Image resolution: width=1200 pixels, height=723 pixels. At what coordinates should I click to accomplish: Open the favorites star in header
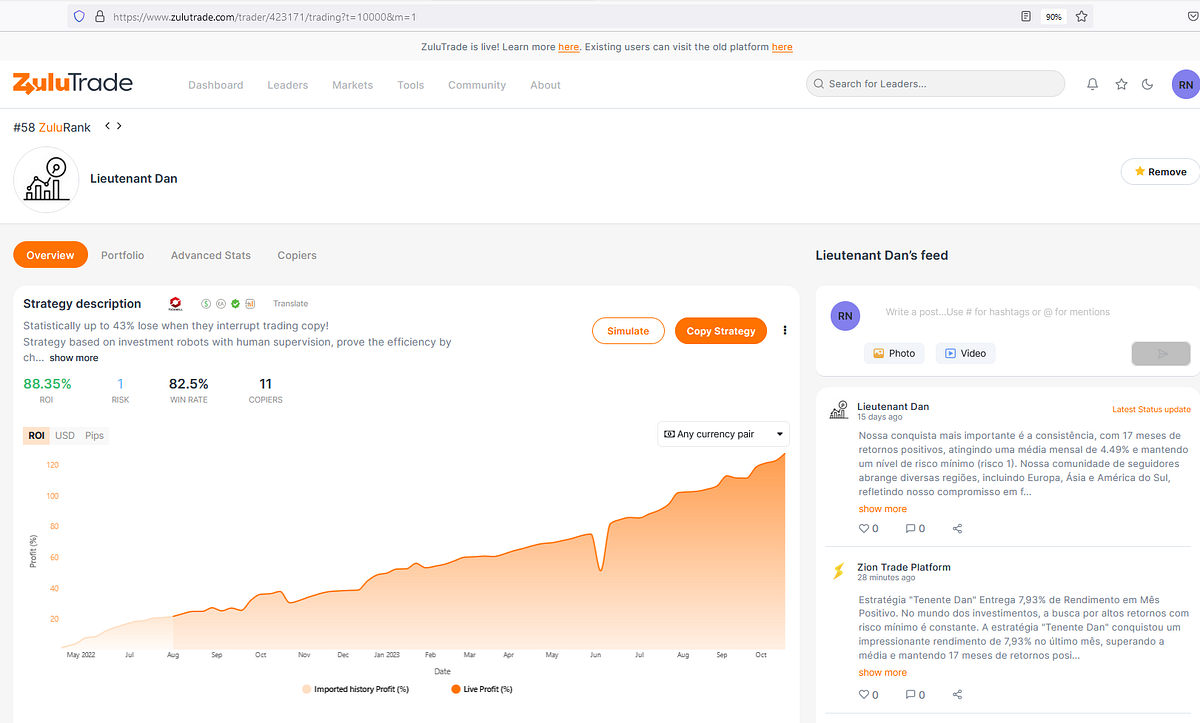[1121, 85]
